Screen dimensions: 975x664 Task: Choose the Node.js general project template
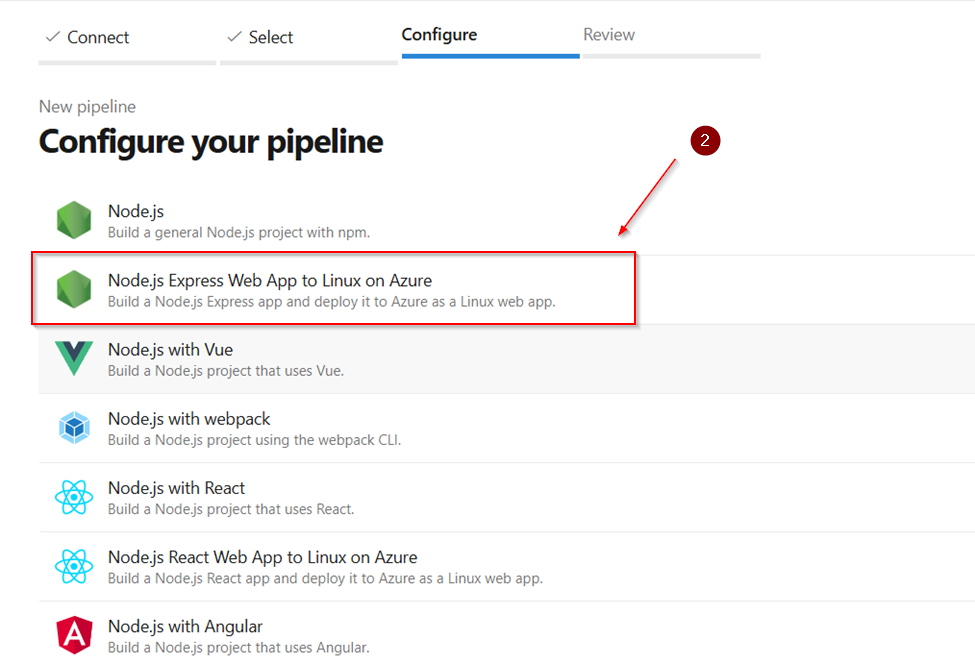pyautogui.click(x=506, y=221)
